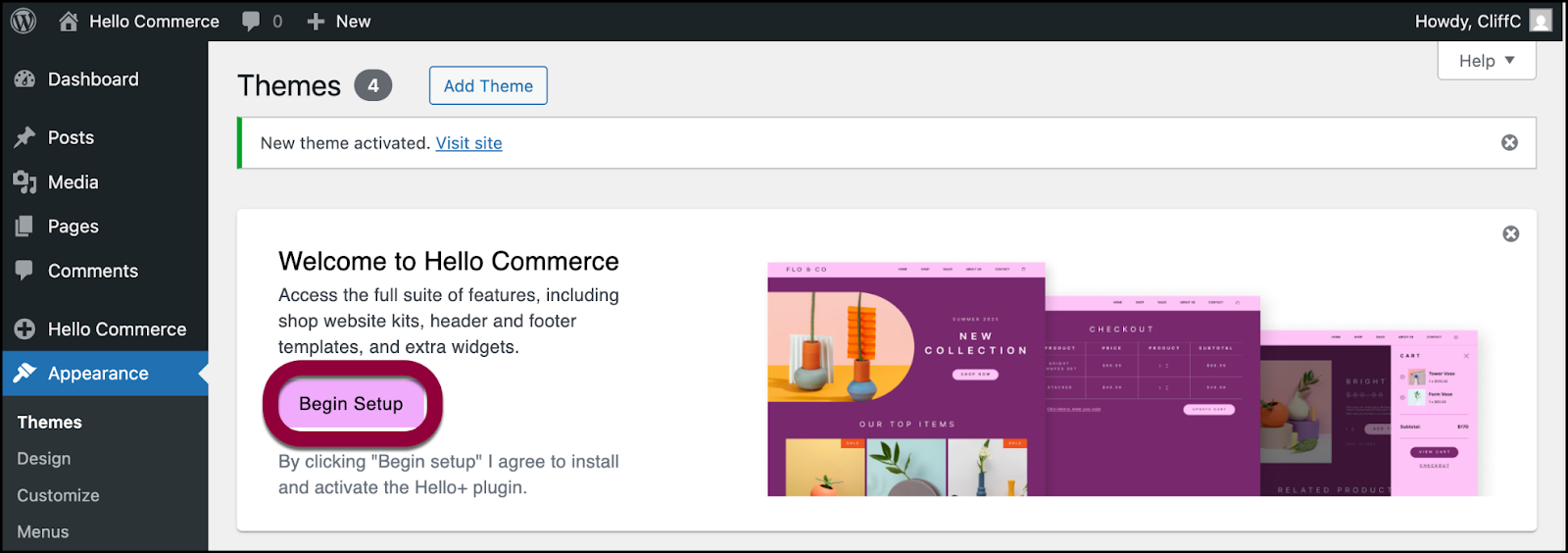Click the WordPress logo icon
This screenshot has width=1568, height=553.
24,21
